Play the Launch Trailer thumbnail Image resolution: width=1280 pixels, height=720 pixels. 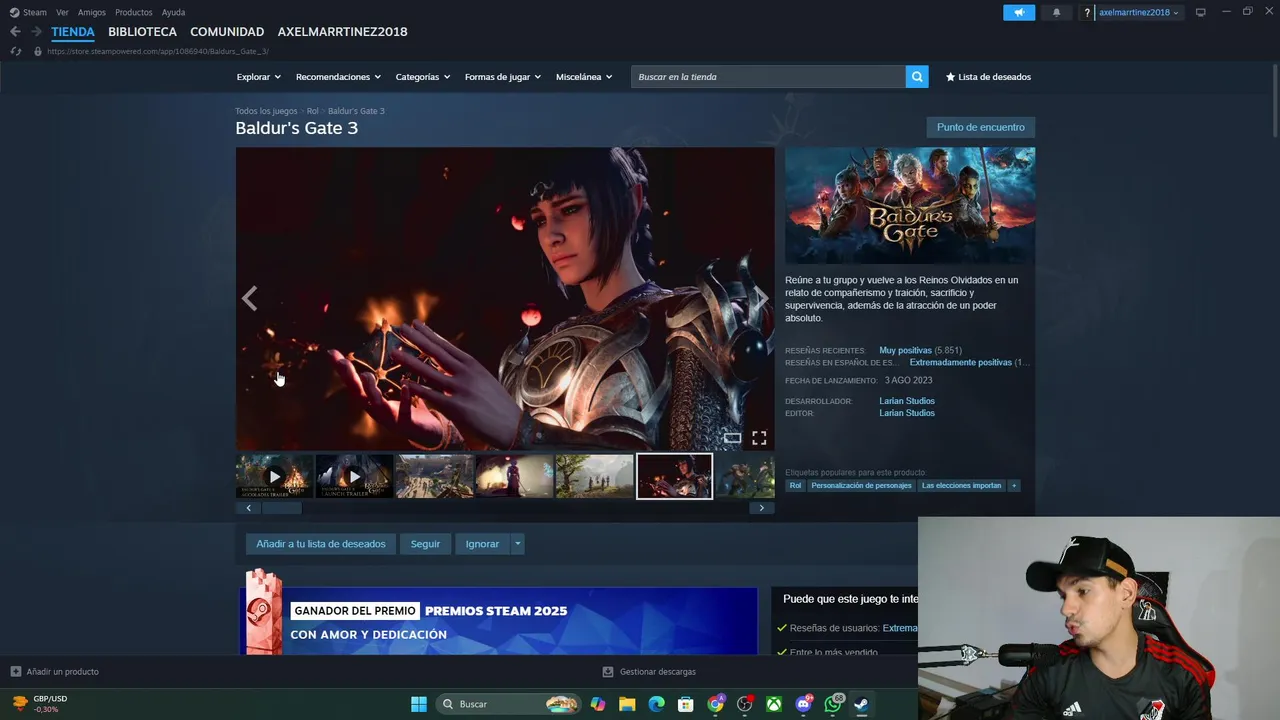coord(354,476)
